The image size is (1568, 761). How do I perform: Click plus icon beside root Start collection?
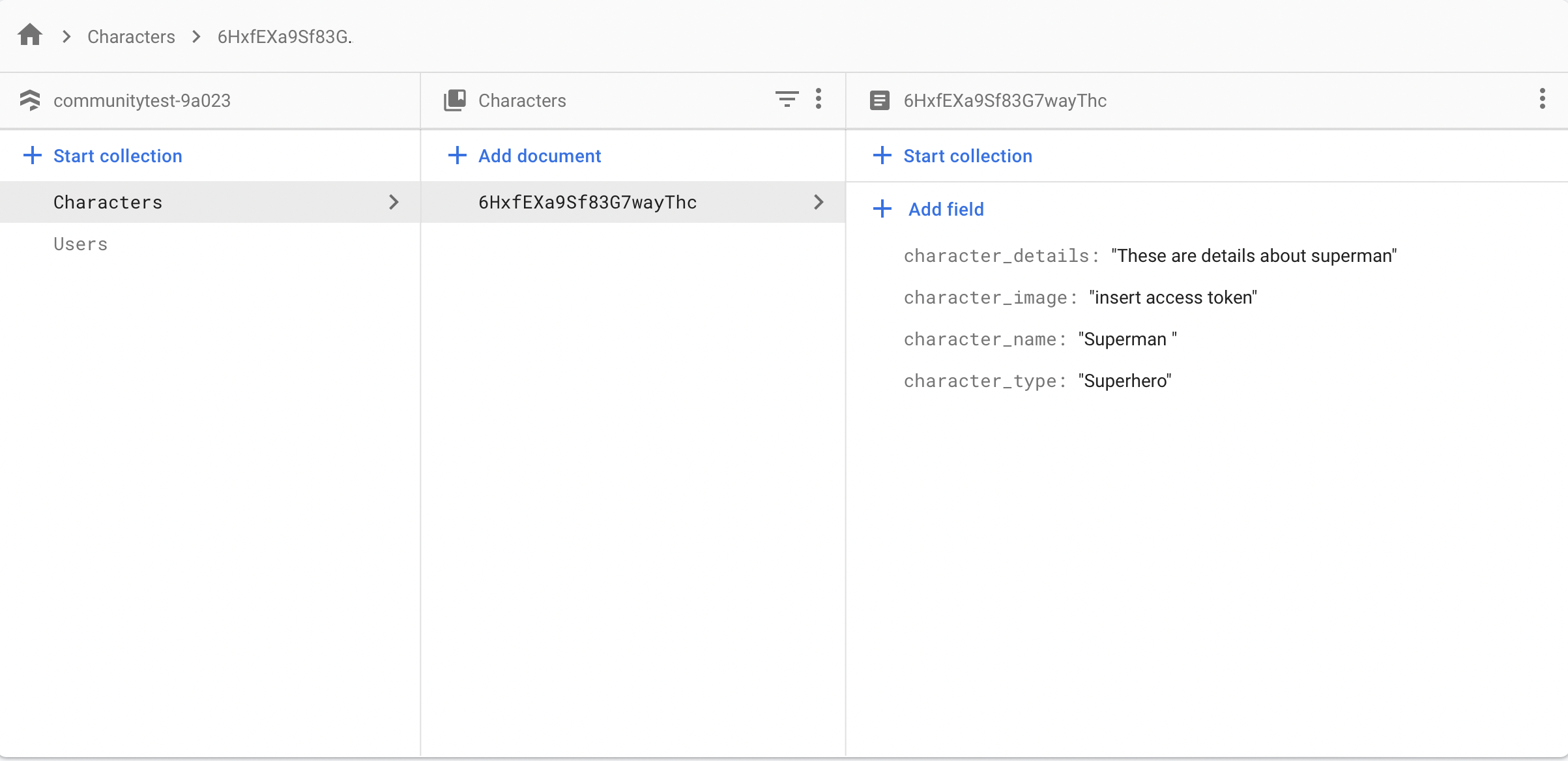33,155
